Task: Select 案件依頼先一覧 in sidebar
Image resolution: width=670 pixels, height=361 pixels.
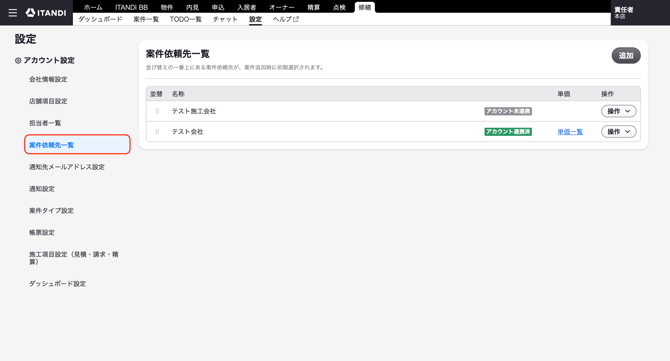Action: pos(77,144)
